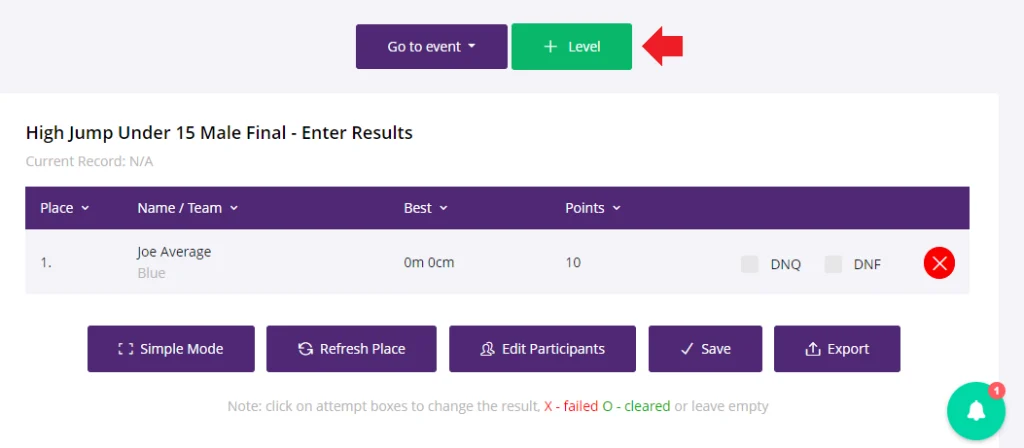Screen dimensions: 1024x448
Task: Tick the DNF checkbox for Joe Average
Action: [x=833, y=264]
